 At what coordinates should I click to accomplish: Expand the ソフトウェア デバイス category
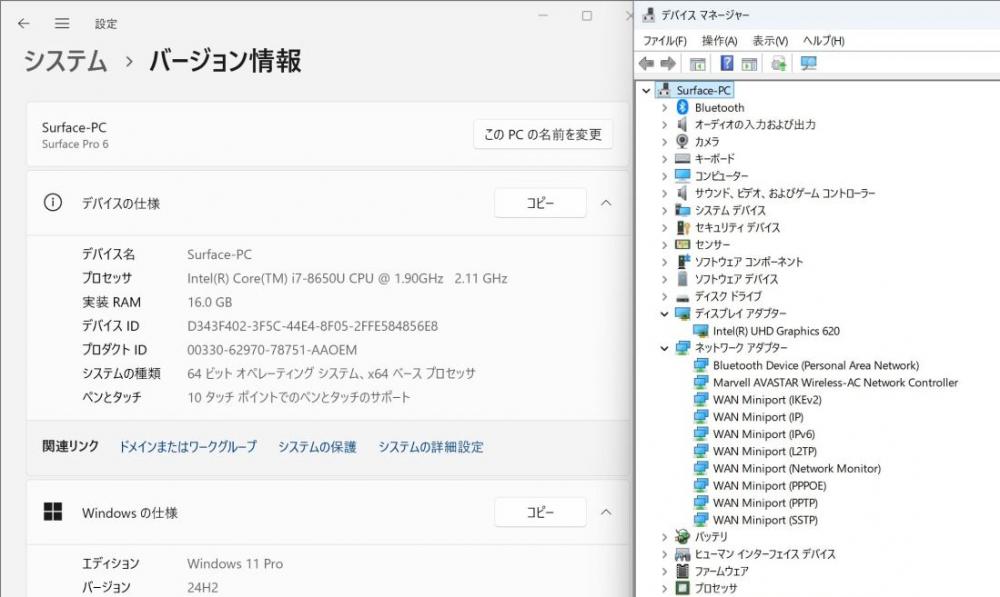(665, 279)
